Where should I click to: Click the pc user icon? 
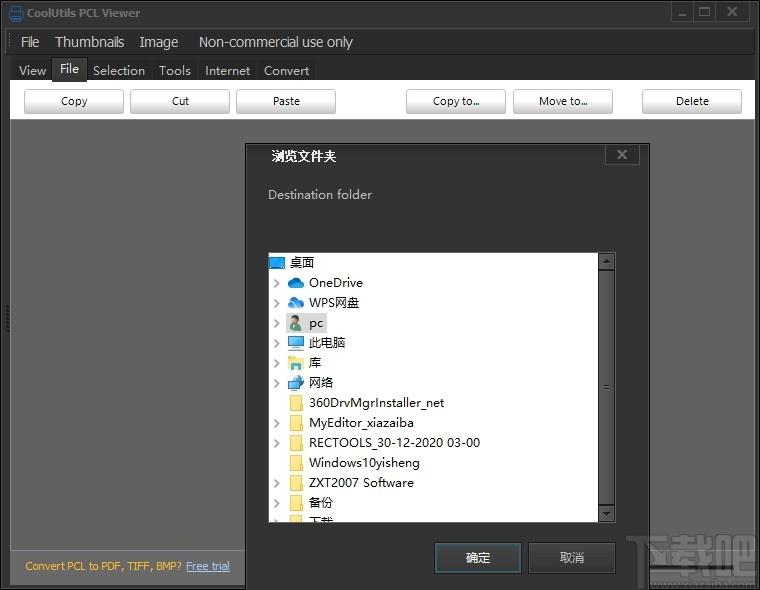tap(295, 323)
